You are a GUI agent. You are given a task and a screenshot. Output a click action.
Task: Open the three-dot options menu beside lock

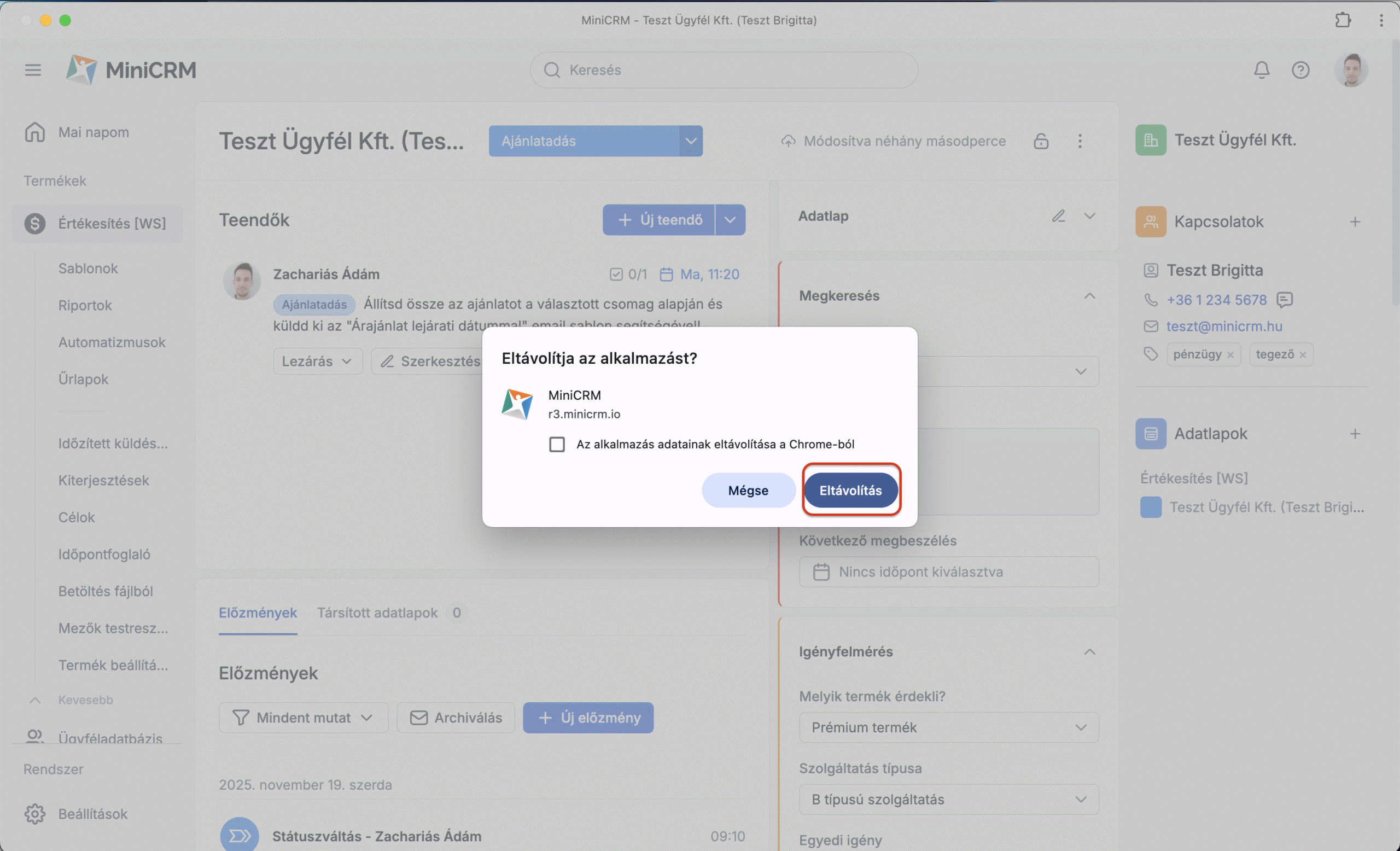click(x=1080, y=141)
